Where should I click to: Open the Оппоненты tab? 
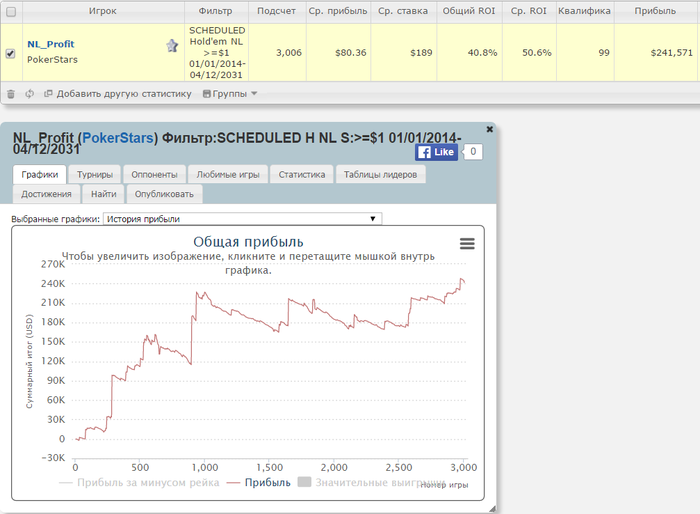(x=154, y=174)
